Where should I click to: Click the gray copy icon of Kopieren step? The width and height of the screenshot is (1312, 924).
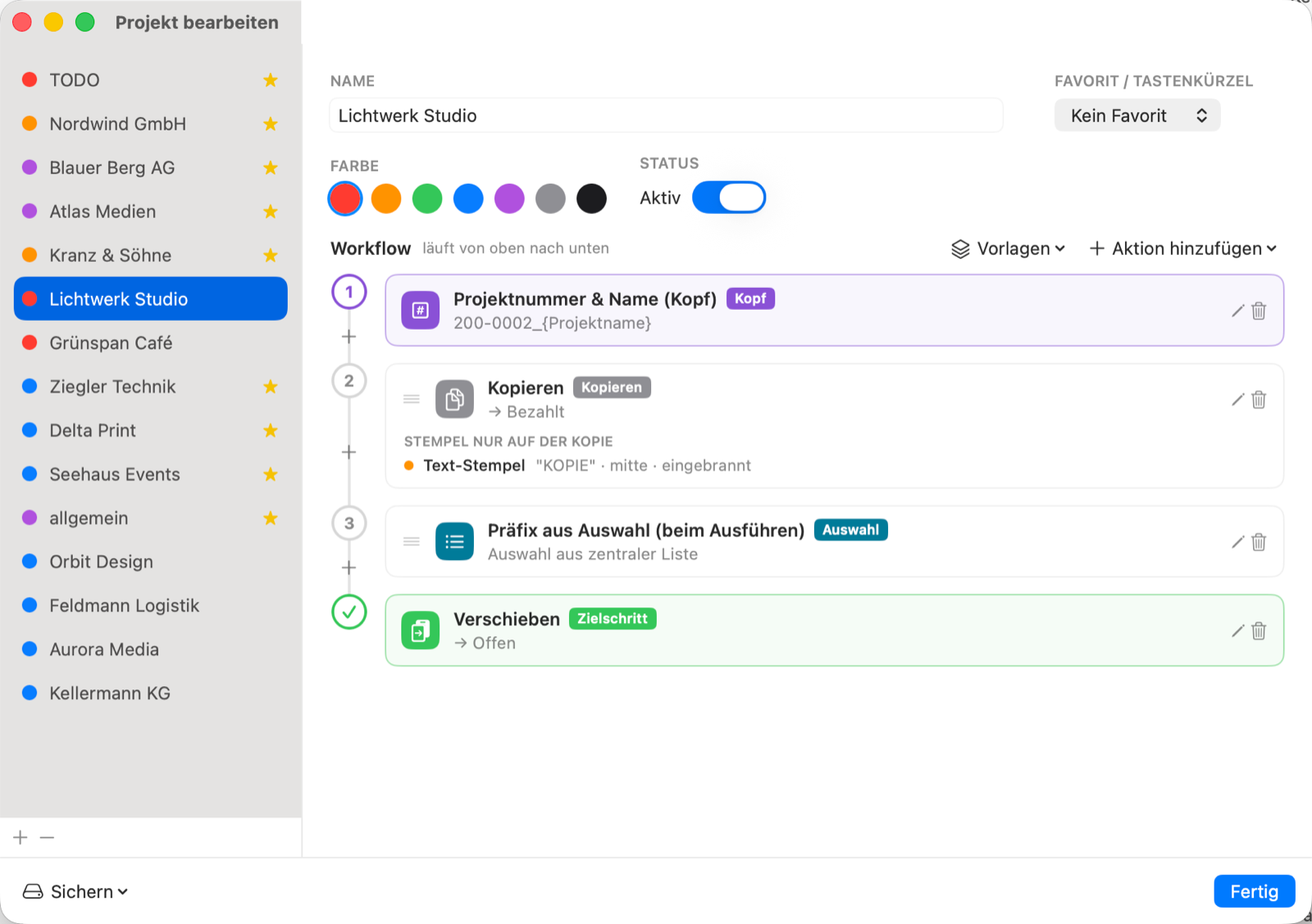click(x=454, y=399)
